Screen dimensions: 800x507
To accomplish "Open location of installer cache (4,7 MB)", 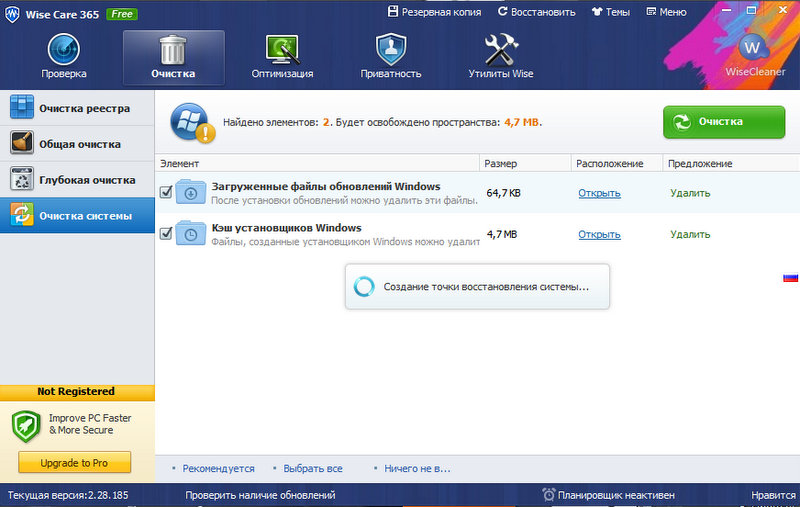I will pyautogui.click(x=599, y=234).
